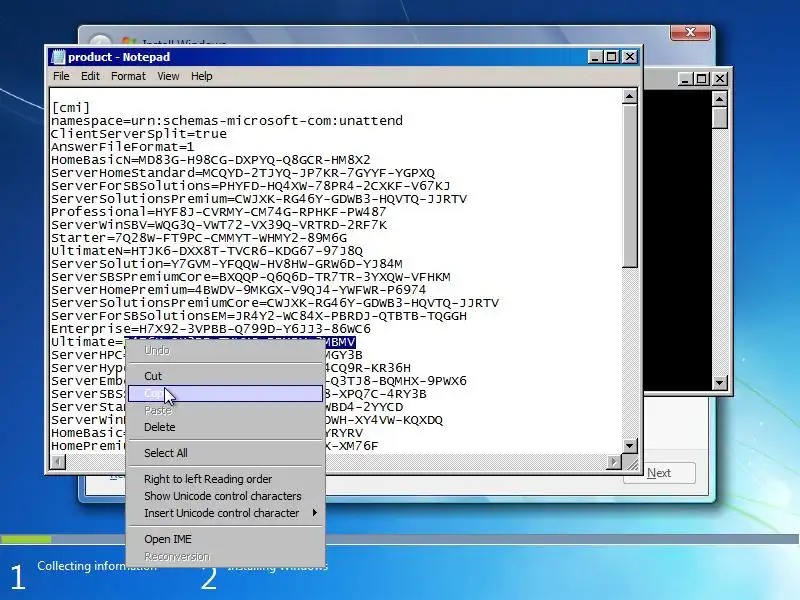Click the Starter=7Q28W key line

coord(198,238)
